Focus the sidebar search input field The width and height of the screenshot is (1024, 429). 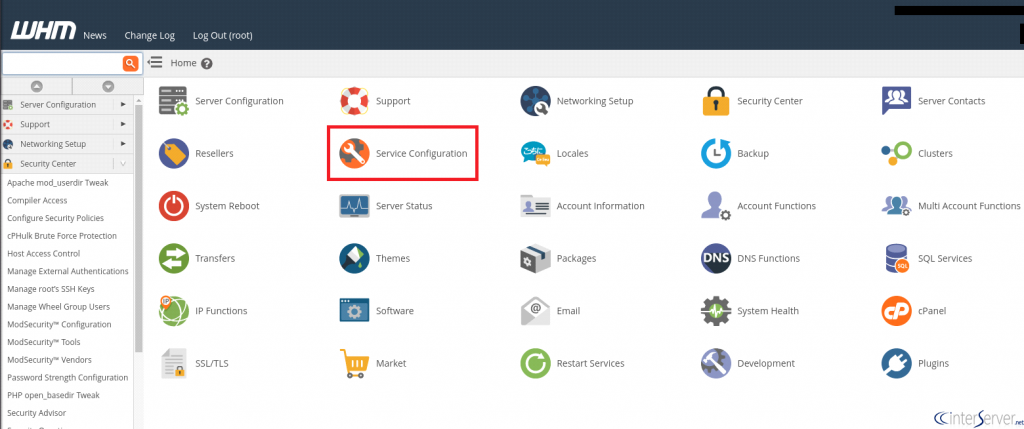tap(61, 63)
